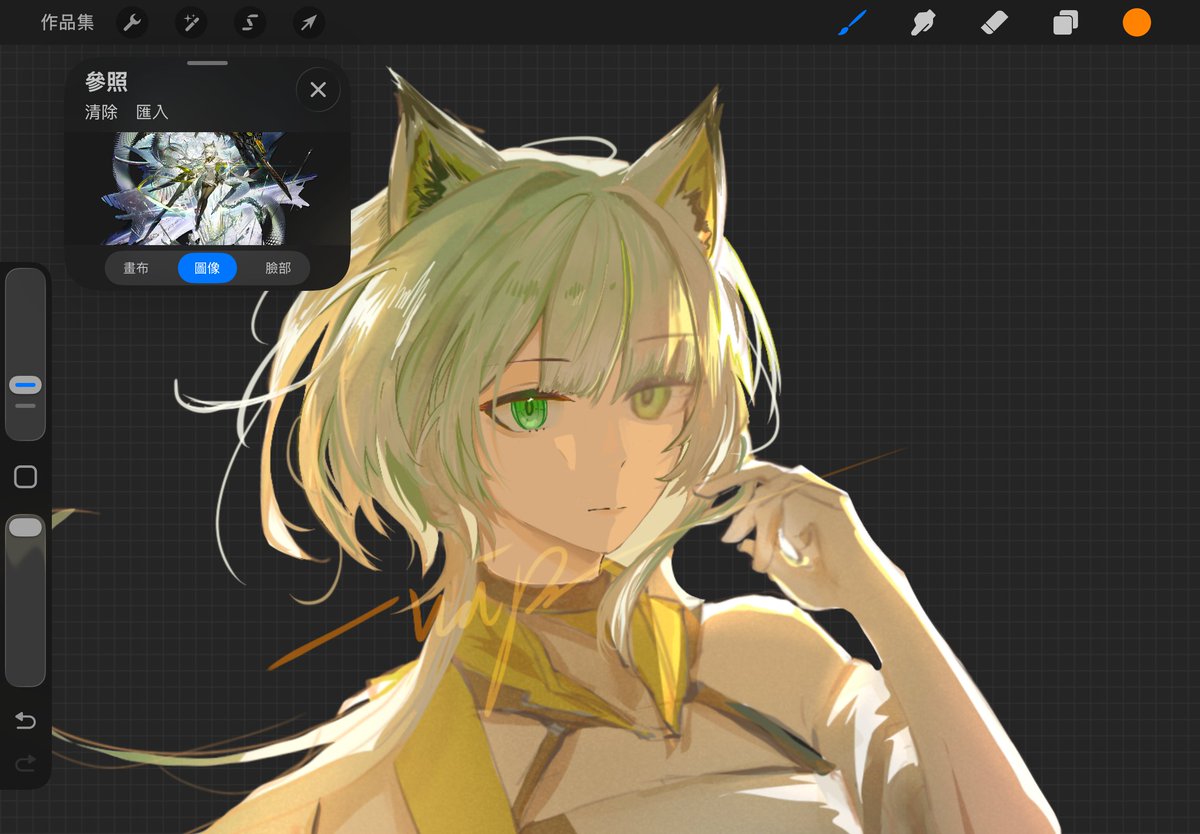Select the Selection S-shaped tool
Screen dimensions: 1200x834
point(250,22)
